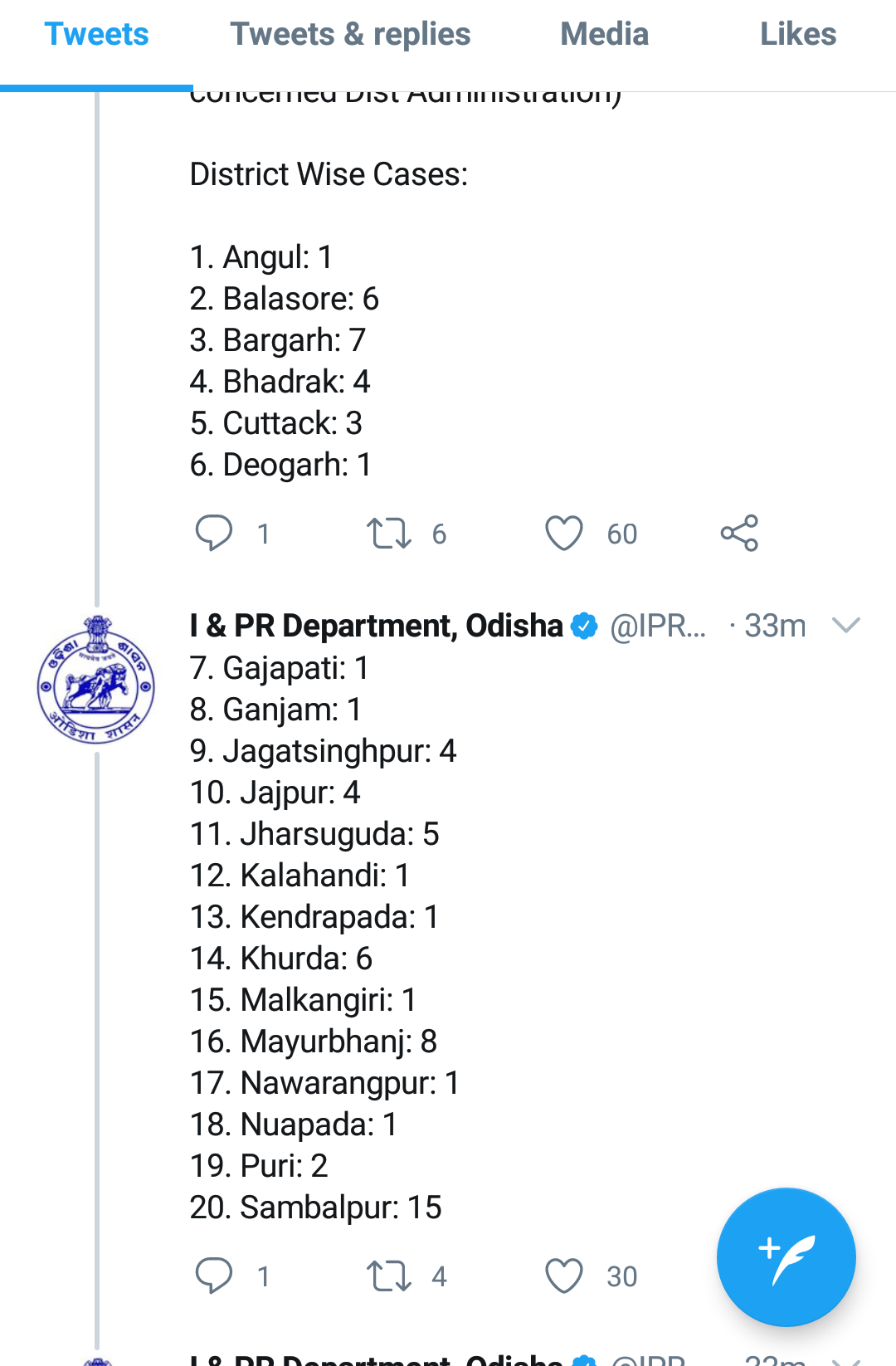Share the District Wise Cases tweet
896x1366 pixels.
click(x=739, y=533)
